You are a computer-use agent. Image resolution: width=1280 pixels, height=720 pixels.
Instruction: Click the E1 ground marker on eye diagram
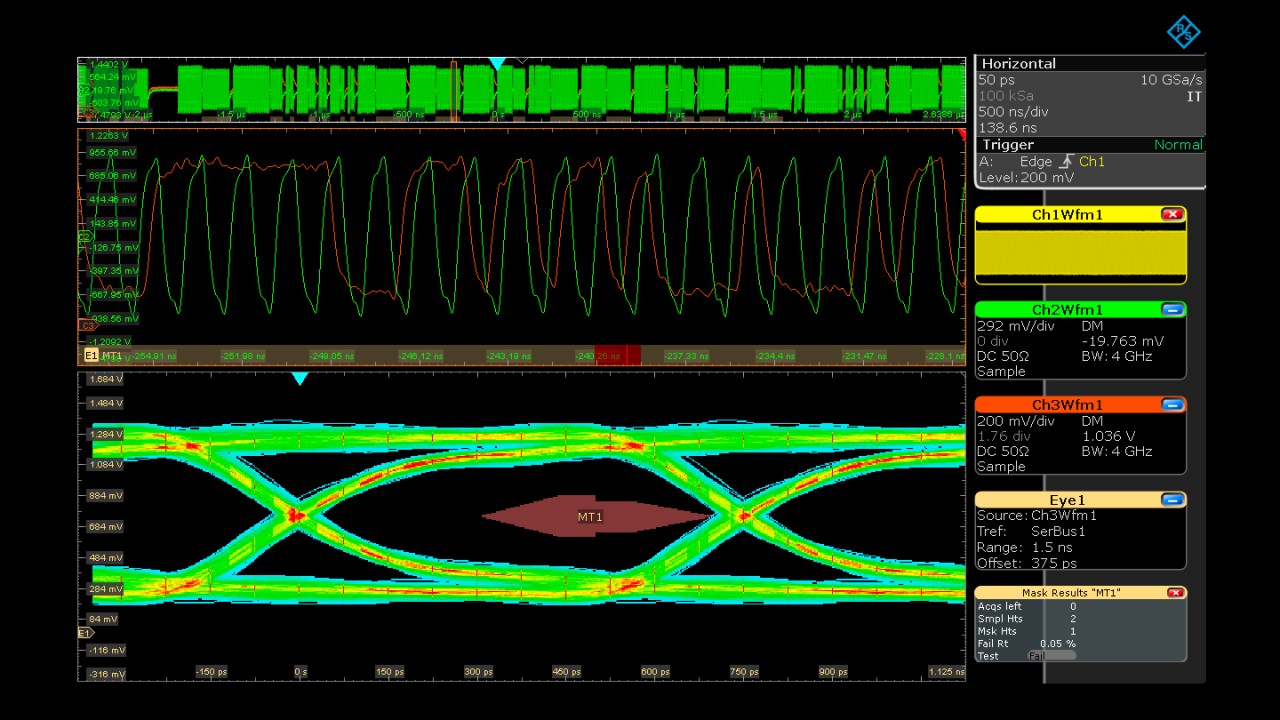(85, 633)
